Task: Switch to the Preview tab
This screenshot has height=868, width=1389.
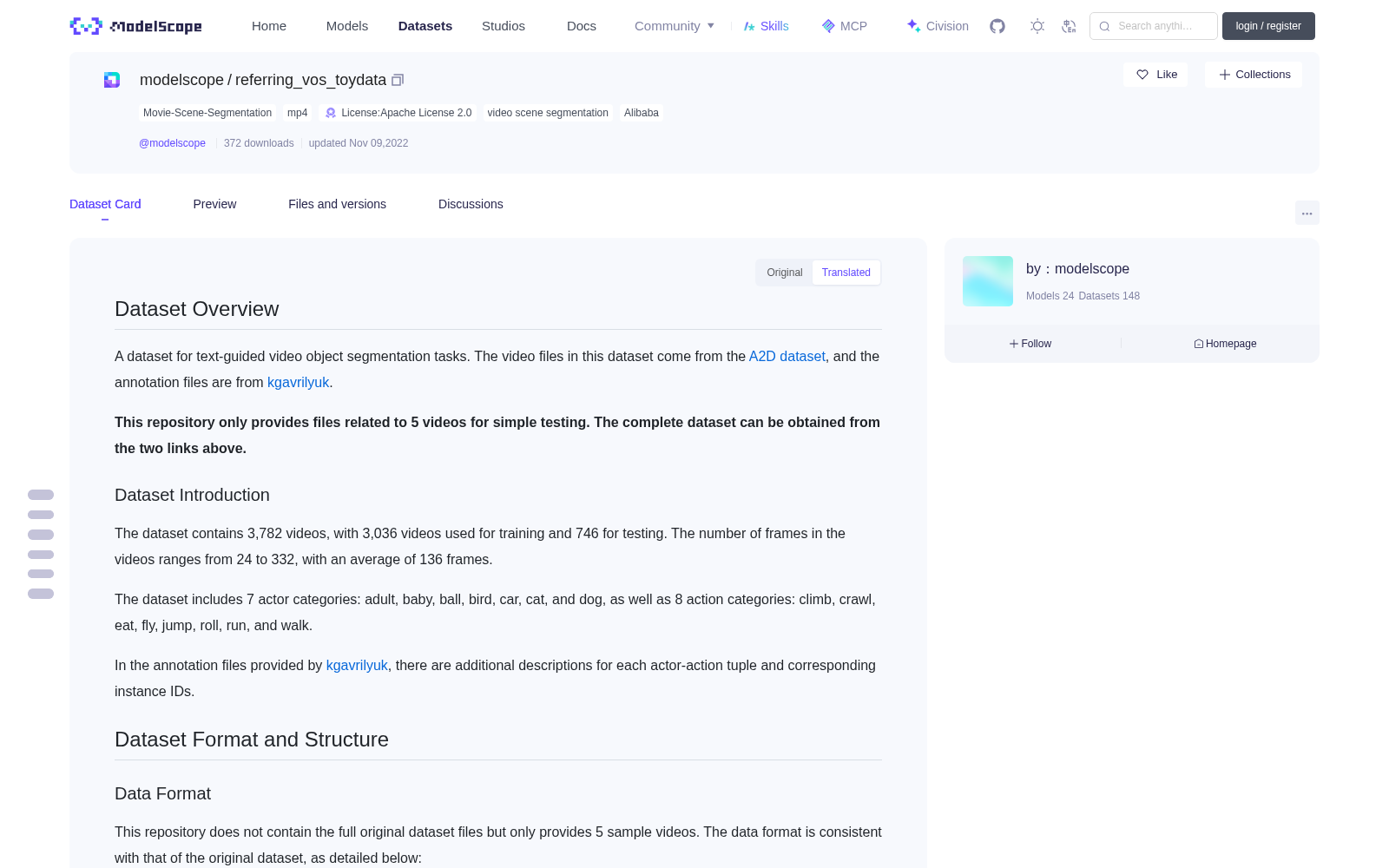Action: [x=214, y=204]
